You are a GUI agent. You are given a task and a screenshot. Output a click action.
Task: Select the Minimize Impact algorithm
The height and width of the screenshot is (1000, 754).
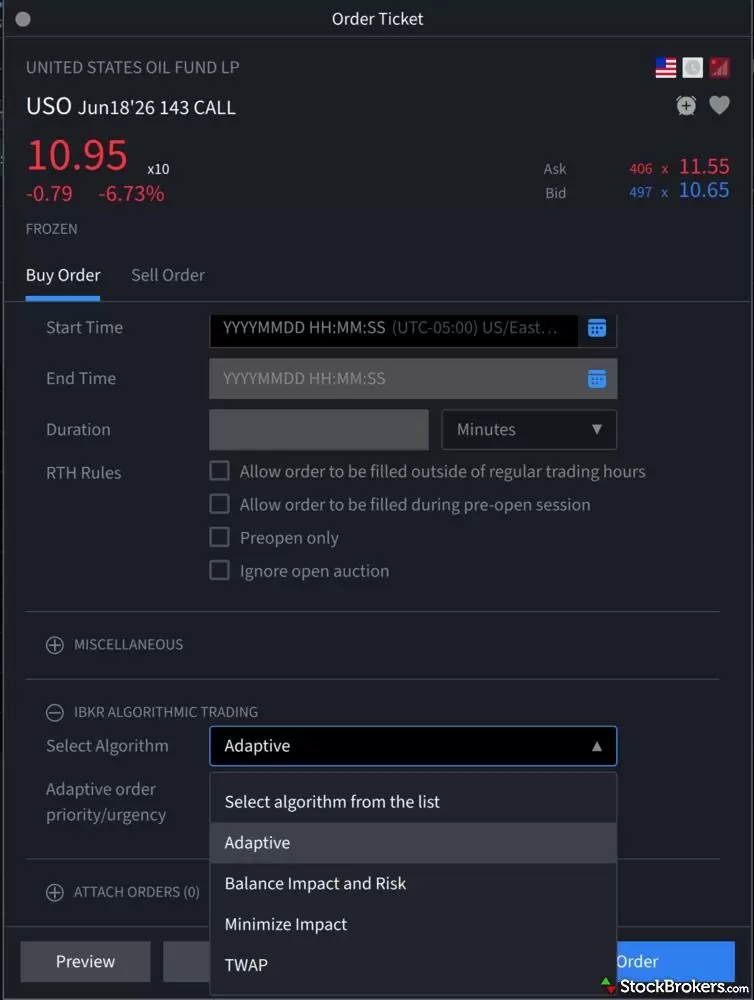413,924
